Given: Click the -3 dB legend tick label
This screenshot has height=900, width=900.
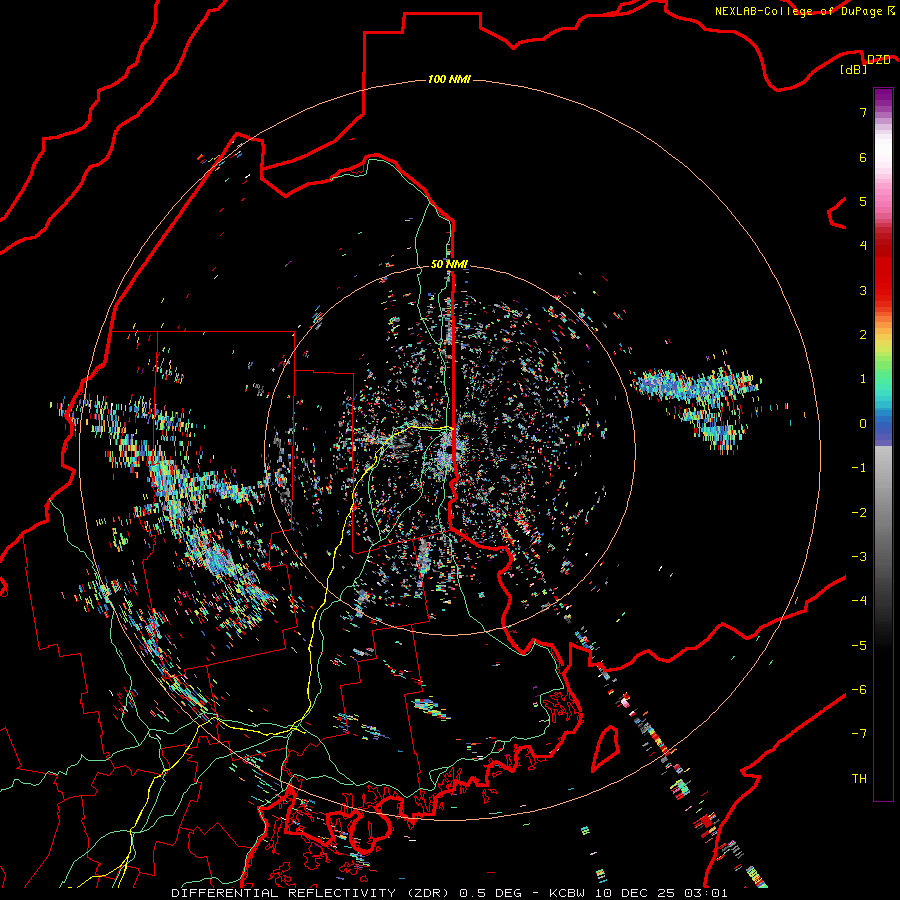Looking at the screenshot, I should tap(859, 557).
